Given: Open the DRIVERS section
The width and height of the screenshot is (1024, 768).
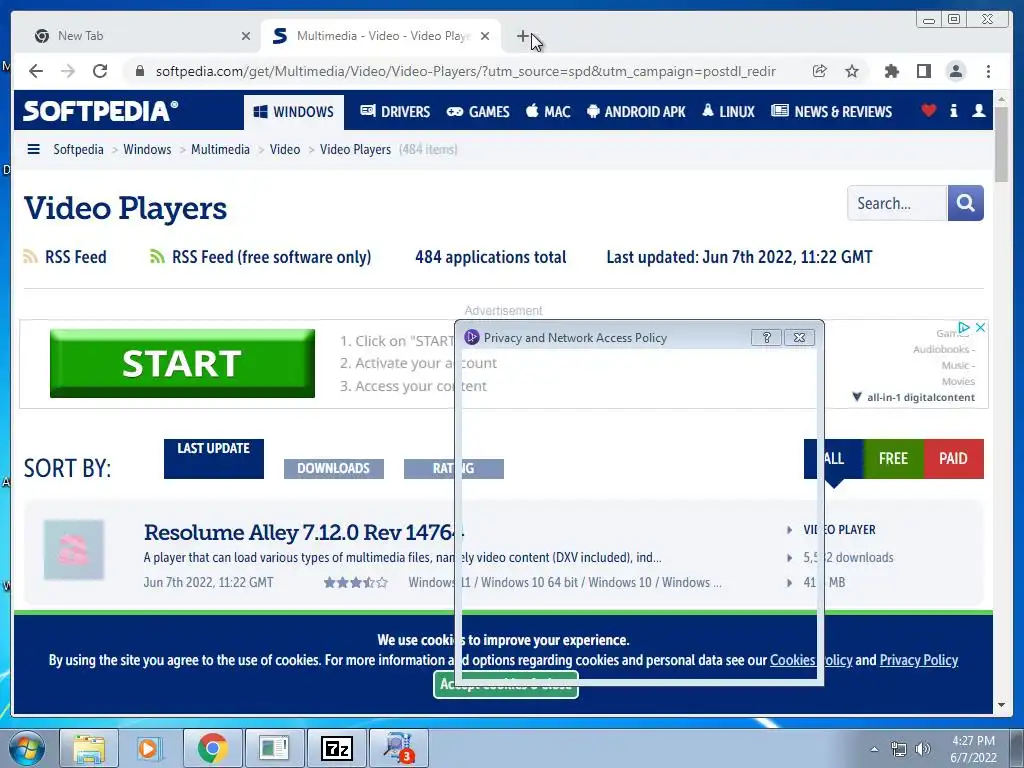Looking at the screenshot, I should tap(395, 112).
